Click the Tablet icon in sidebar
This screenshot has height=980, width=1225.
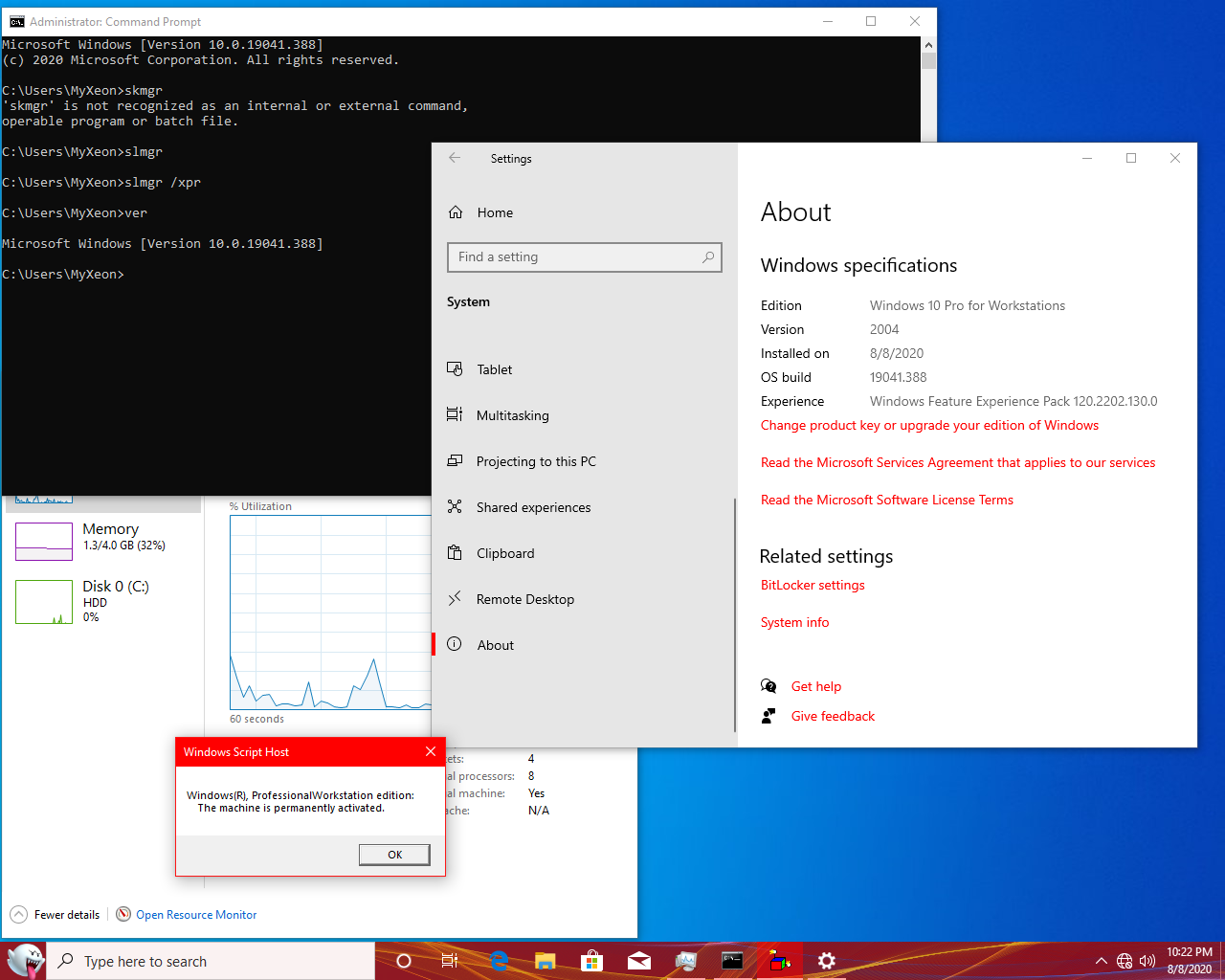[x=455, y=368]
